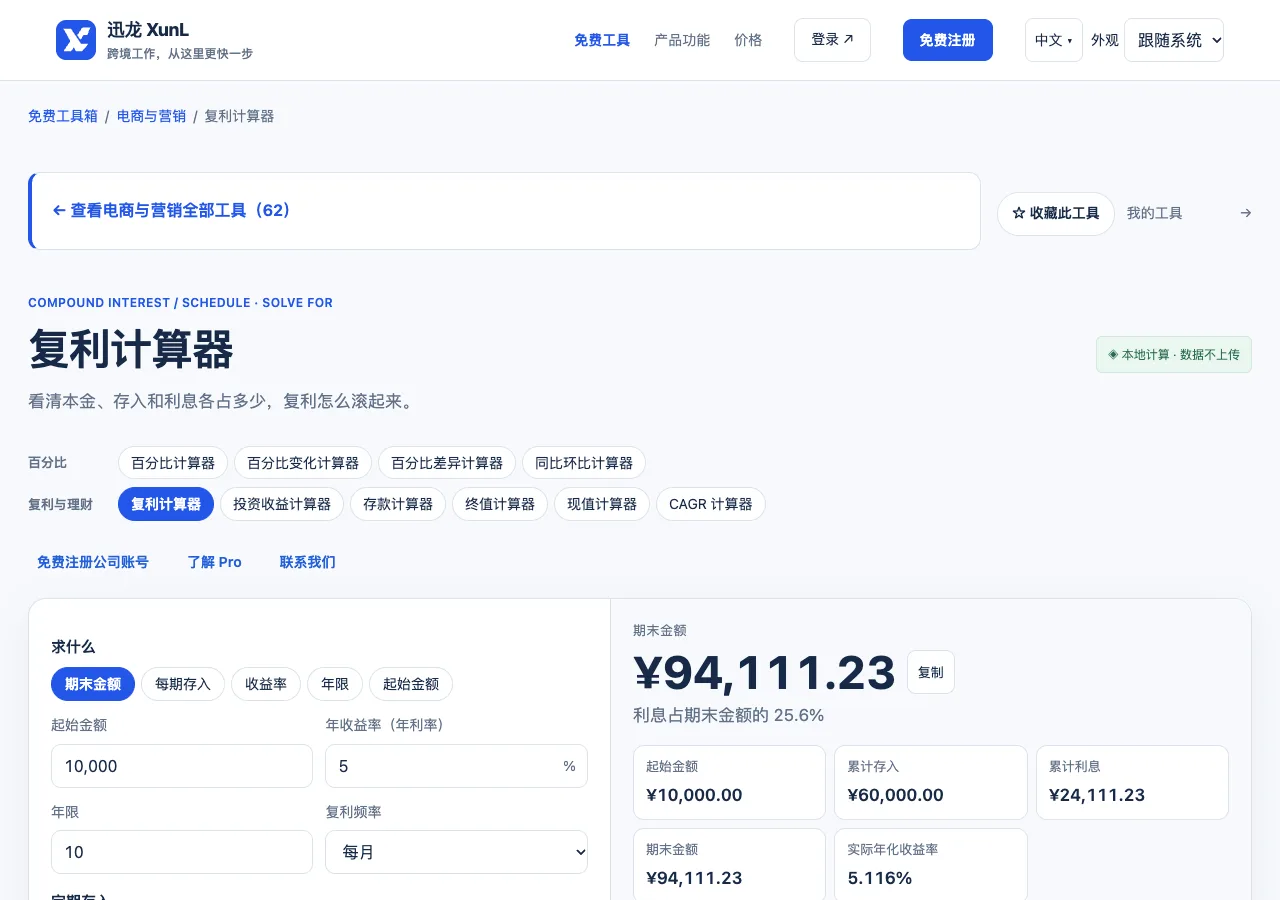
Task: Switch to the 终值计算器 tool
Action: [500, 504]
